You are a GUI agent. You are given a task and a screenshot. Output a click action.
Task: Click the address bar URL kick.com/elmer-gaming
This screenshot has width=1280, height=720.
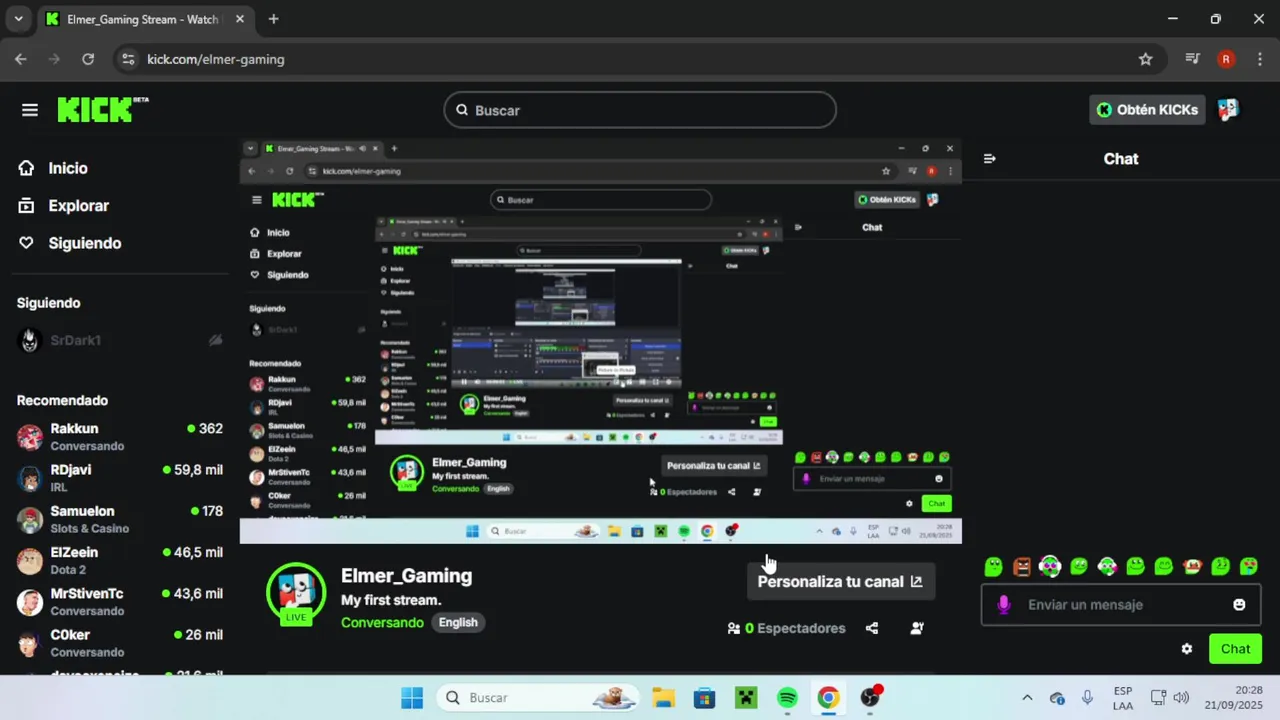pos(216,59)
